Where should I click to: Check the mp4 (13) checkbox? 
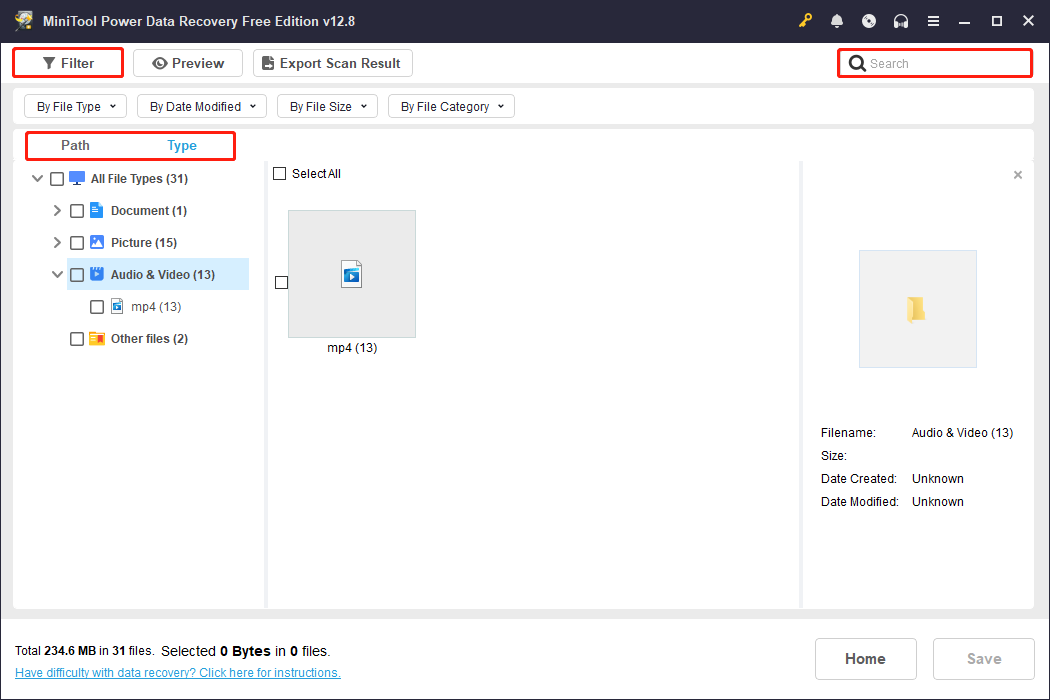pos(97,306)
